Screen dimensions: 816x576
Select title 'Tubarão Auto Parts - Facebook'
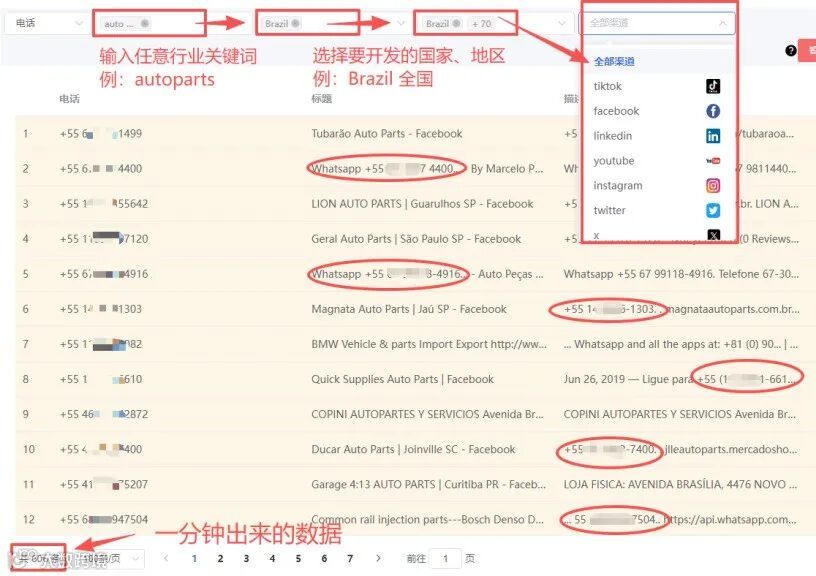[x=387, y=134]
